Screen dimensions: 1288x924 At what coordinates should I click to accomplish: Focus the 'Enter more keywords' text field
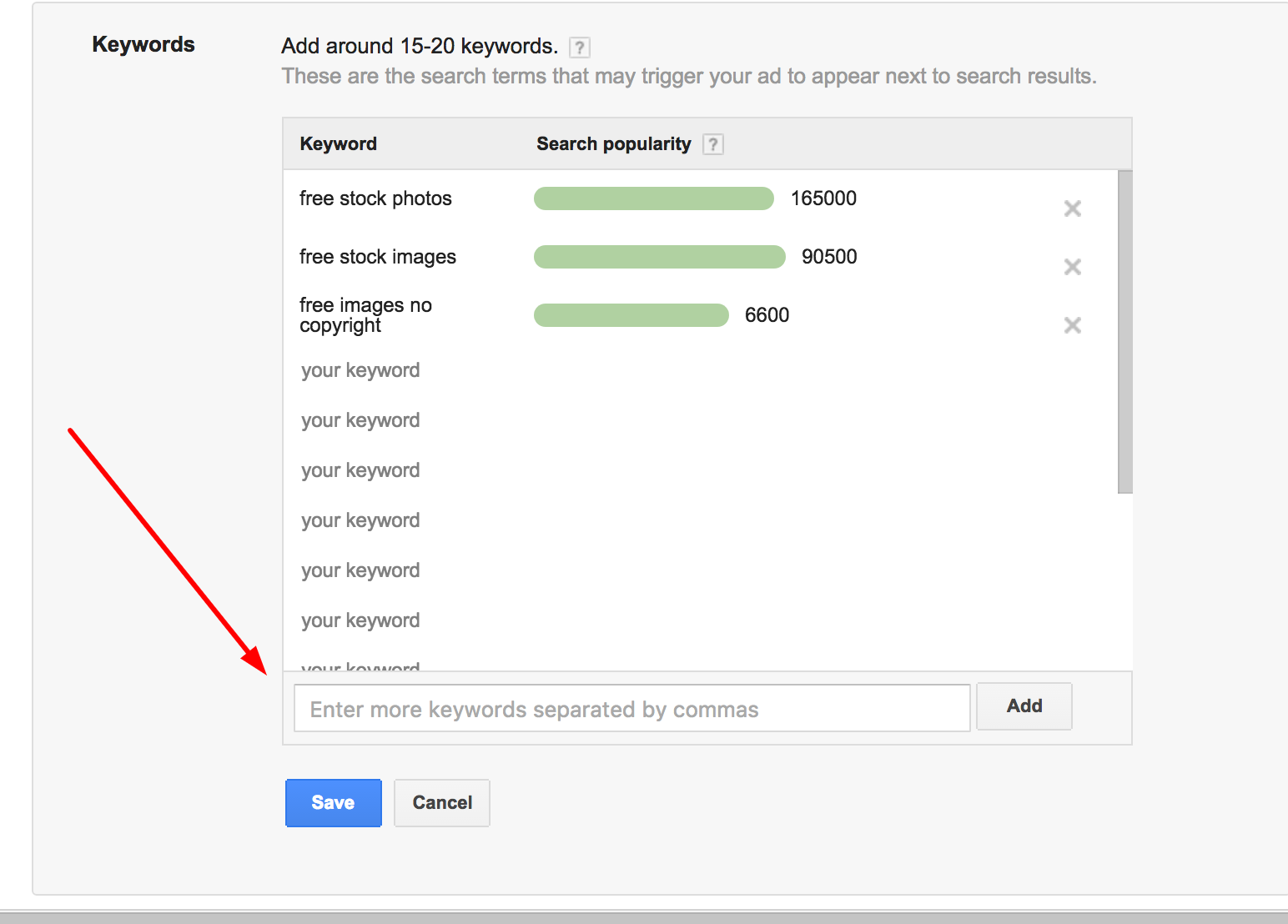pyautogui.click(x=631, y=709)
